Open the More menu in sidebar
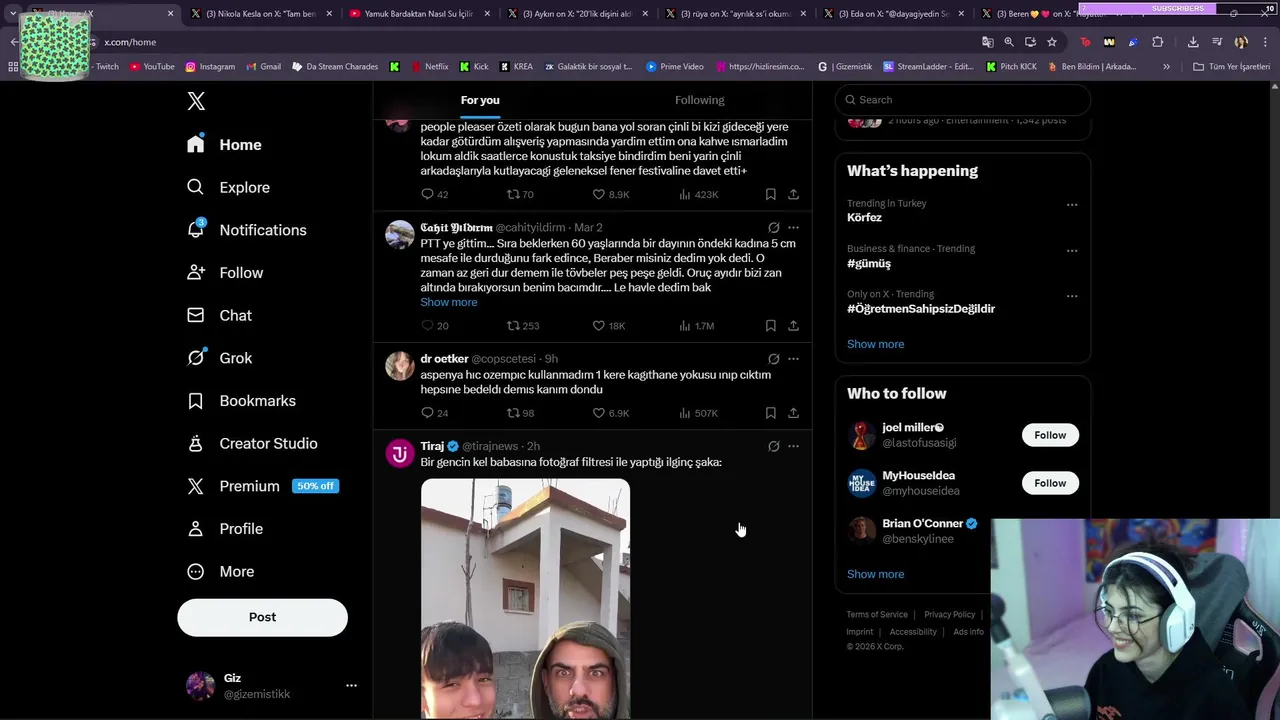1280x720 pixels. coord(222,571)
